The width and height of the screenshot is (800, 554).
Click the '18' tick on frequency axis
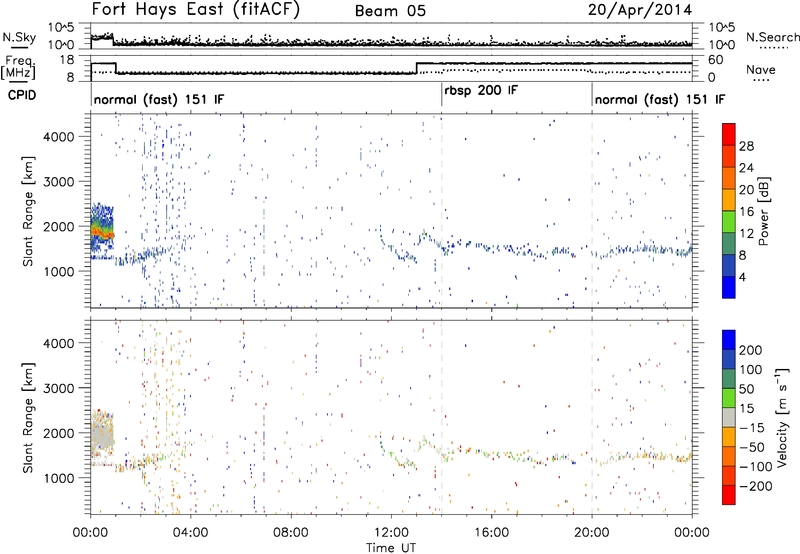(67, 60)
